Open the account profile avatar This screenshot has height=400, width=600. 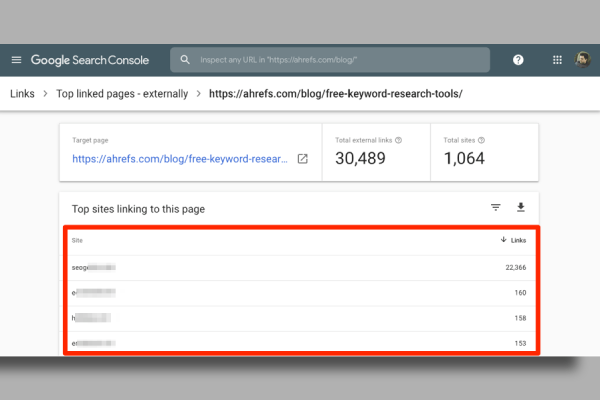click(582, 60)
